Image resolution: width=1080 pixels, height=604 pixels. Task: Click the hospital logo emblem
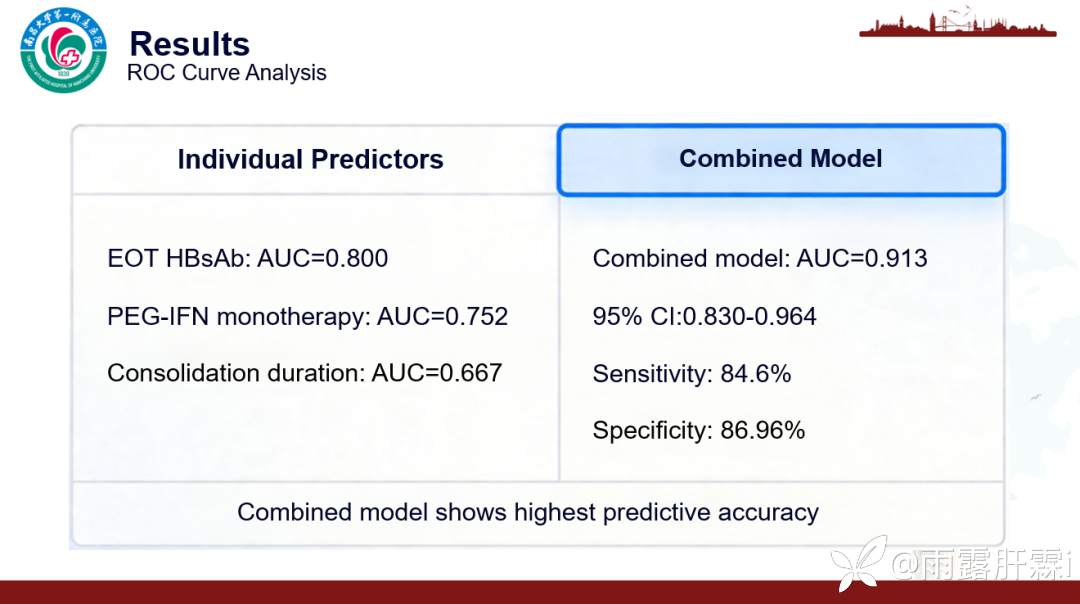click(63, 50)
